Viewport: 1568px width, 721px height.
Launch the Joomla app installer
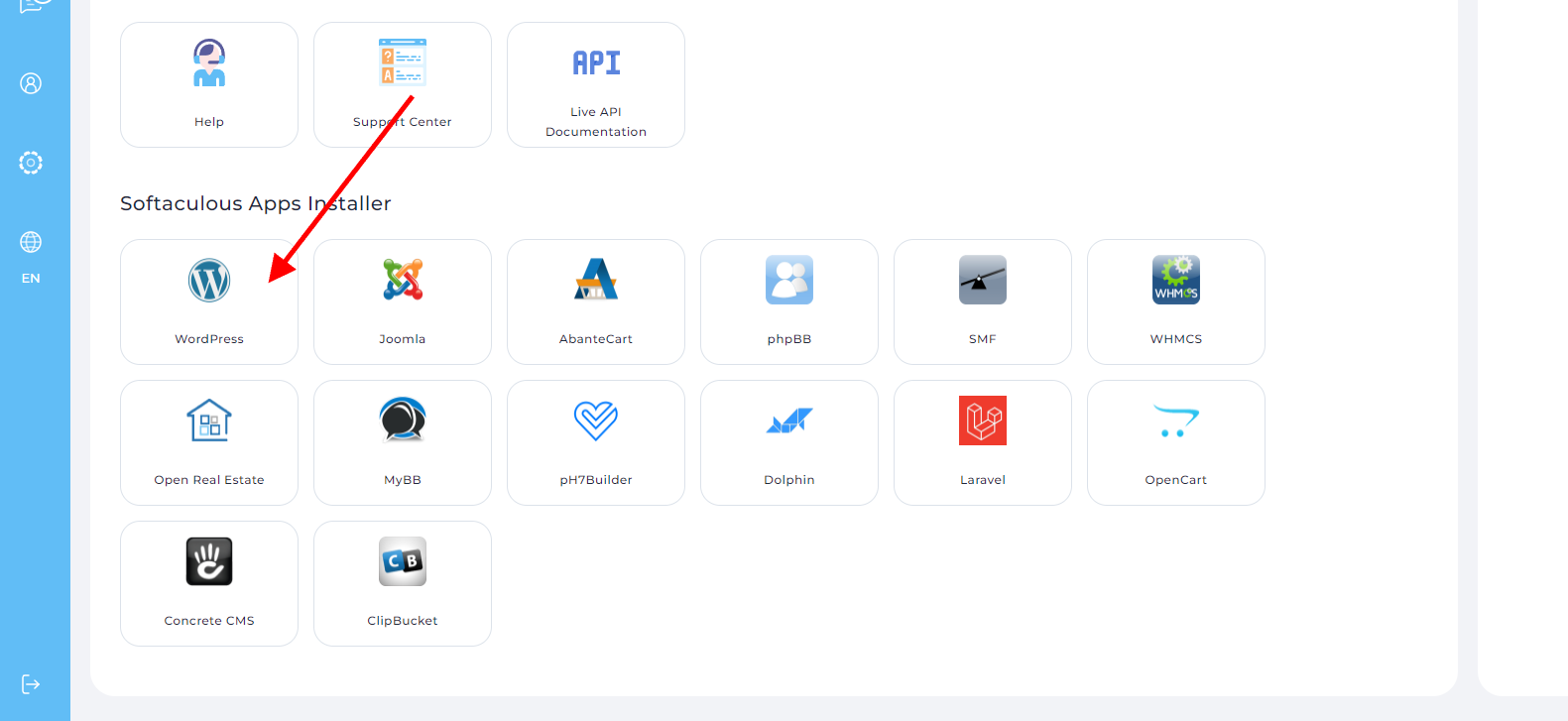403,281
